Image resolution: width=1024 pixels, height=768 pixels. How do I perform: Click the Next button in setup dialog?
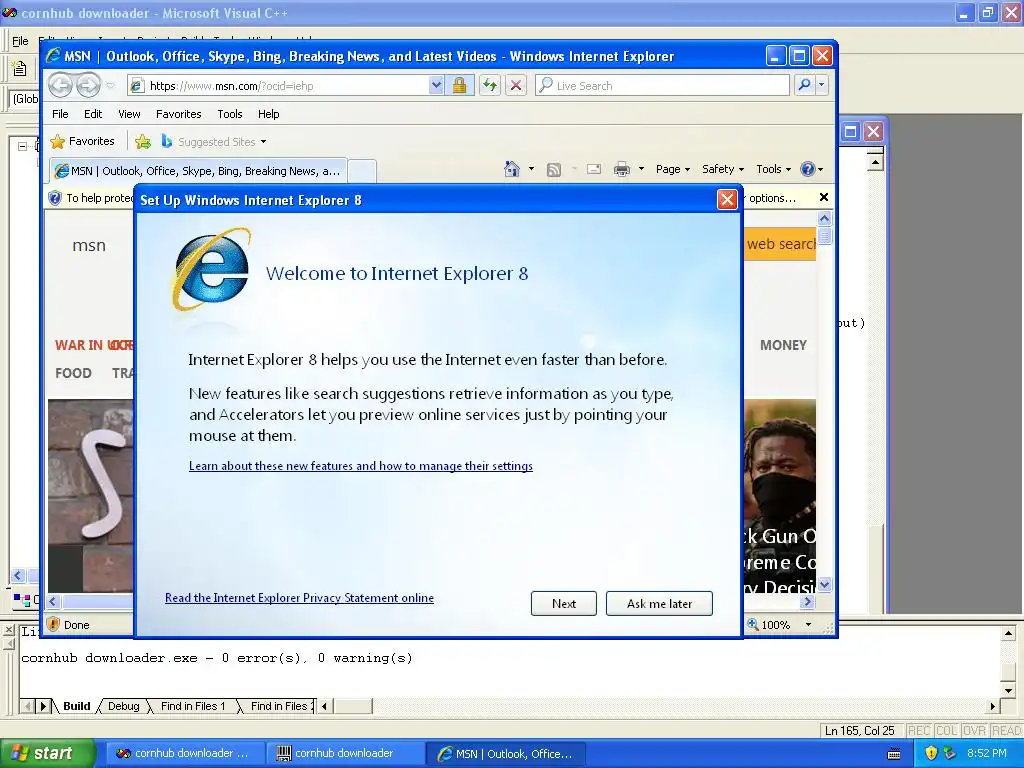pos(564,603)
